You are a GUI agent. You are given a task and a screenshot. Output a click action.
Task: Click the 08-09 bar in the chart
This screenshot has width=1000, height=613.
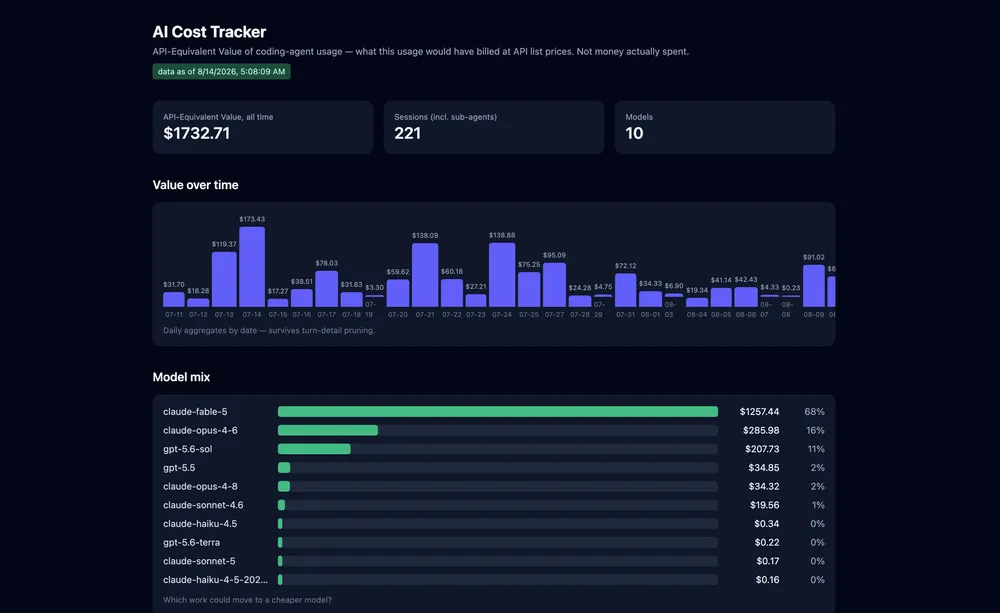tap(814, 286)
